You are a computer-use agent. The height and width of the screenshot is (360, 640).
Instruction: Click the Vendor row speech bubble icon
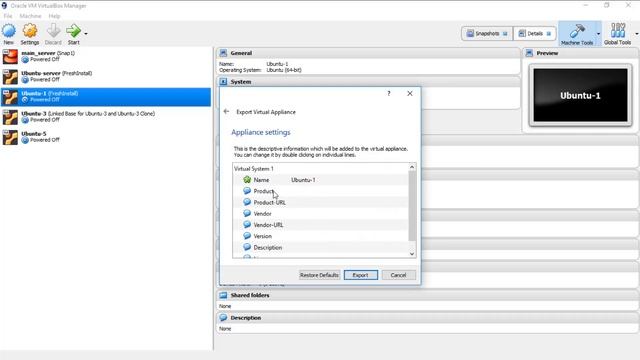pos(247,213)
